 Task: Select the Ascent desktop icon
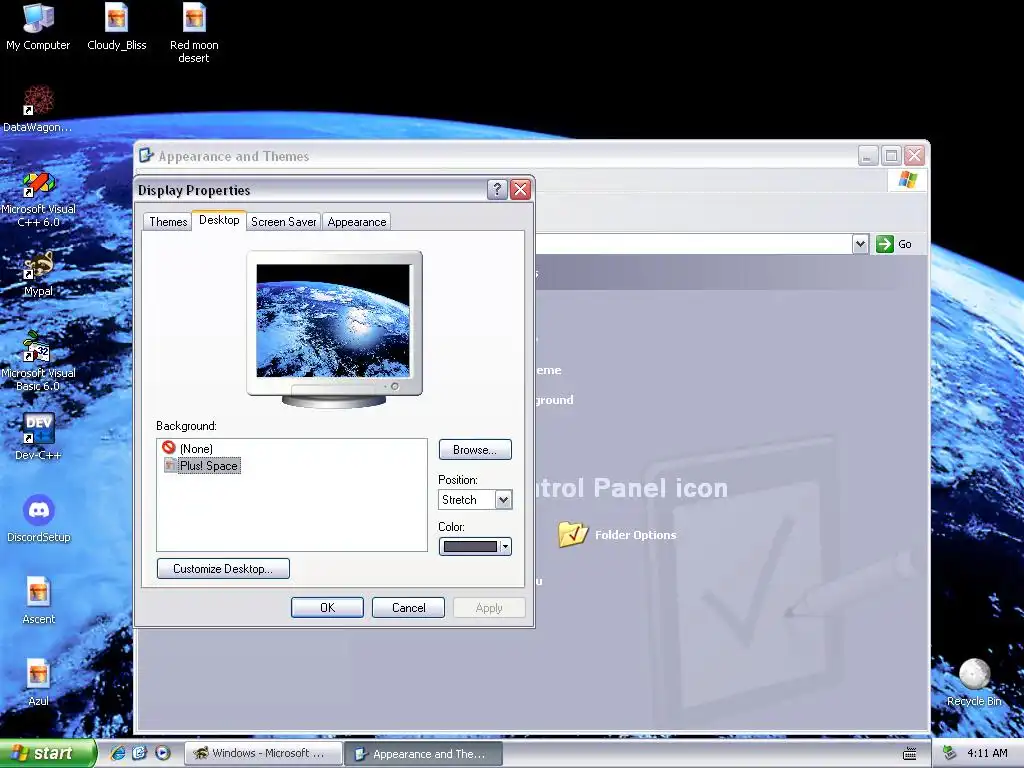point(39,601)
